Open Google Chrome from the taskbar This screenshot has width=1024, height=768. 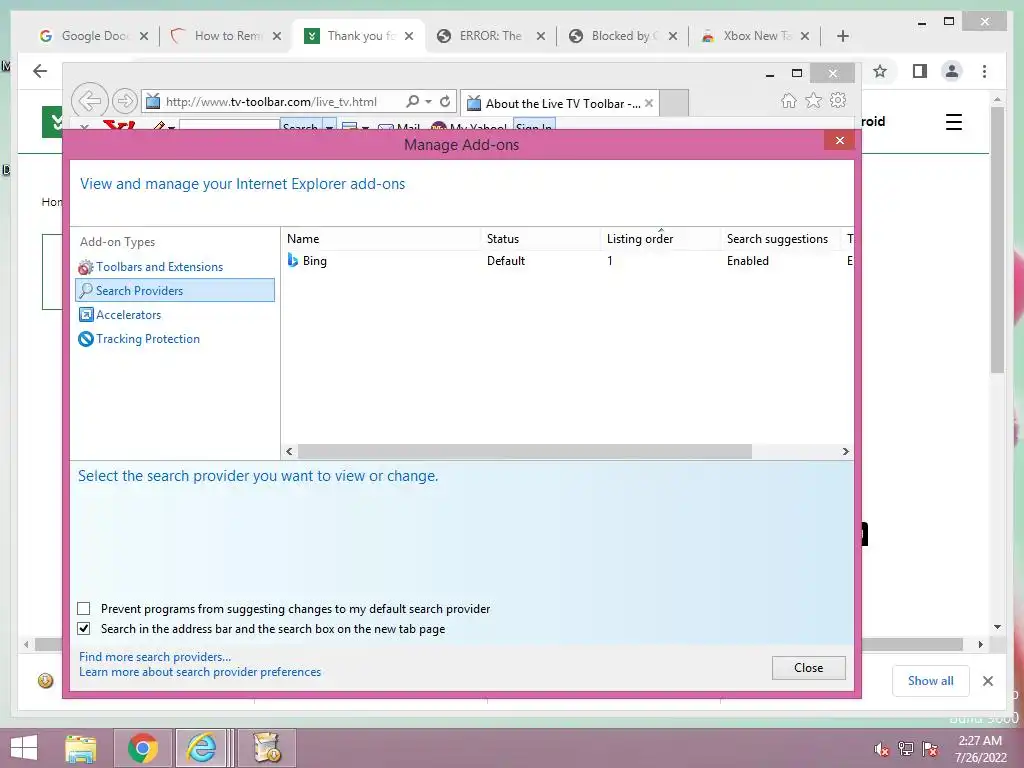[143, 748]
